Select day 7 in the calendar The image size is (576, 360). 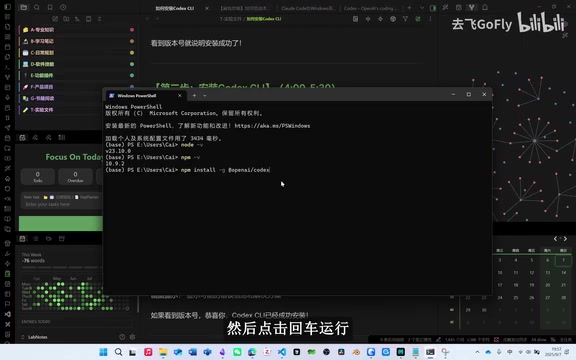(563, 260)
